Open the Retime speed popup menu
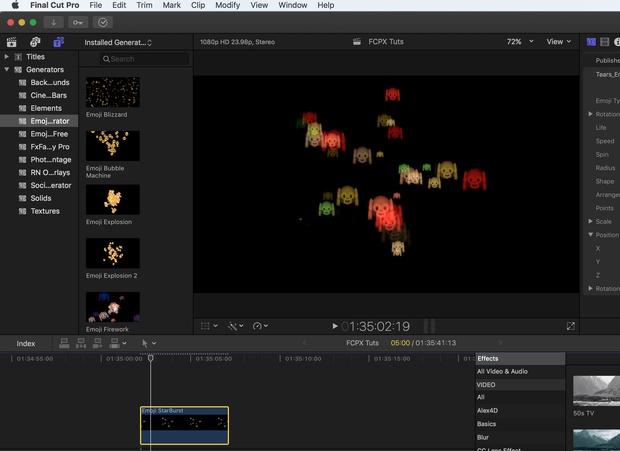 [x=260, y=326]
